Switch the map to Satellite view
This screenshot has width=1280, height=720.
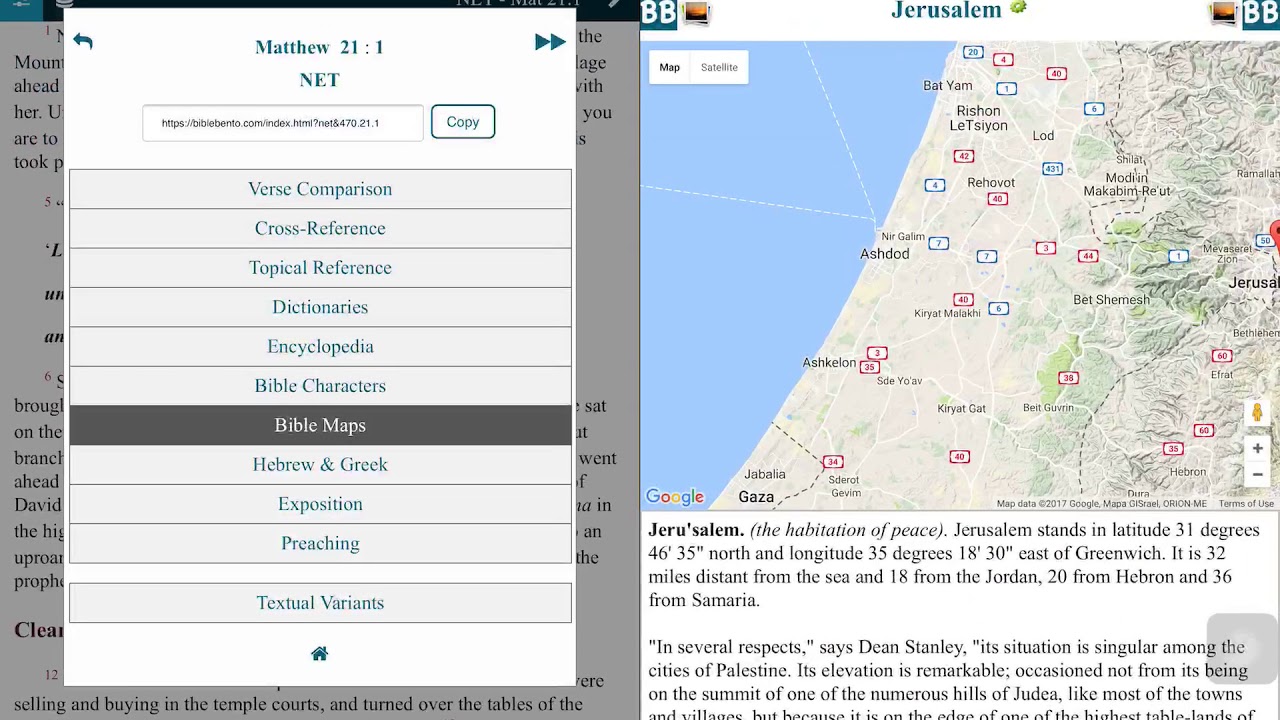pyautogui.click(x=719, y=67)
